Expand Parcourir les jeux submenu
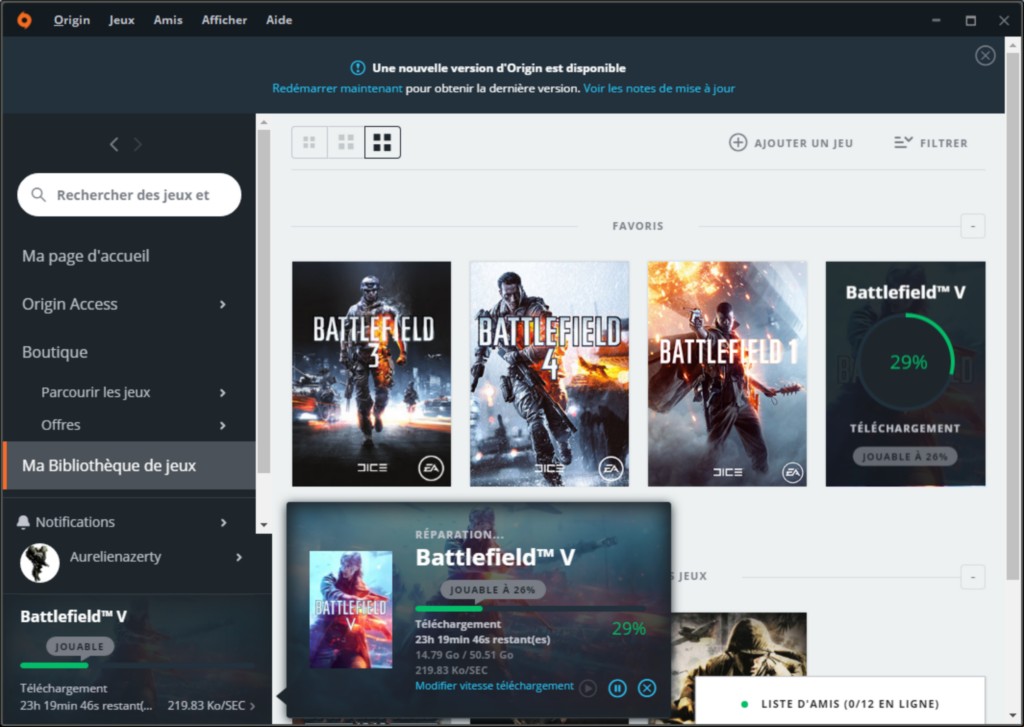Image resolution: width=1024 pixels, height=727 pixels. [223, 393]
